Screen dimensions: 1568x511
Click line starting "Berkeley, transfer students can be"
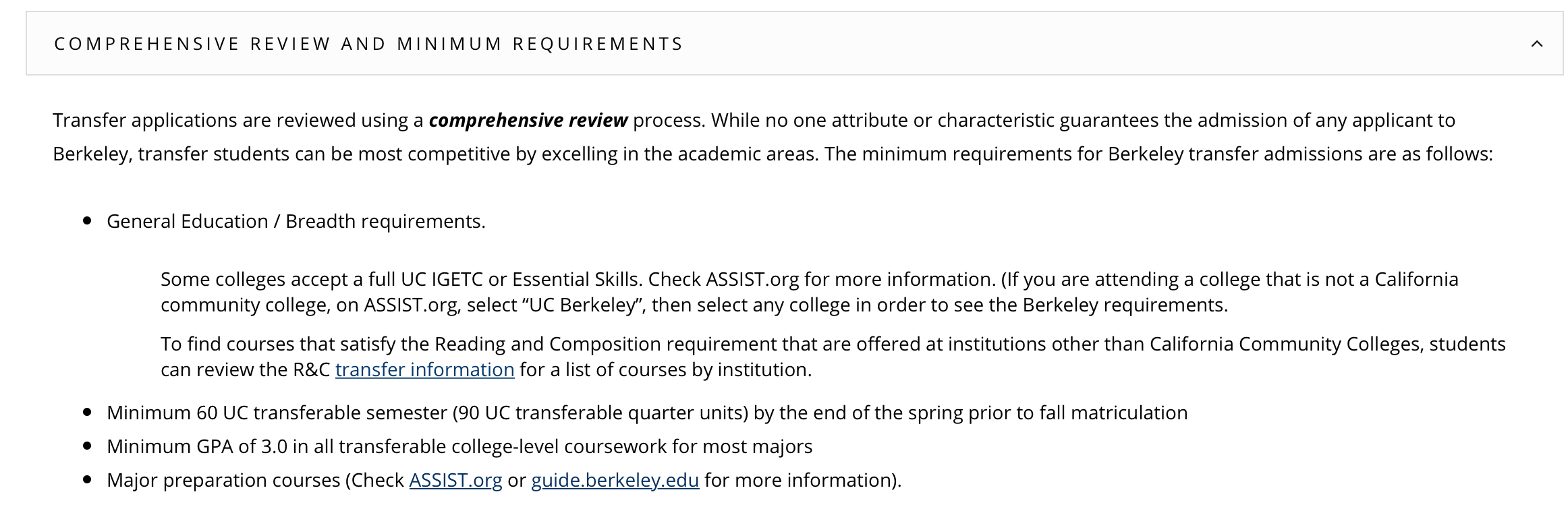(x=773, y=154)
